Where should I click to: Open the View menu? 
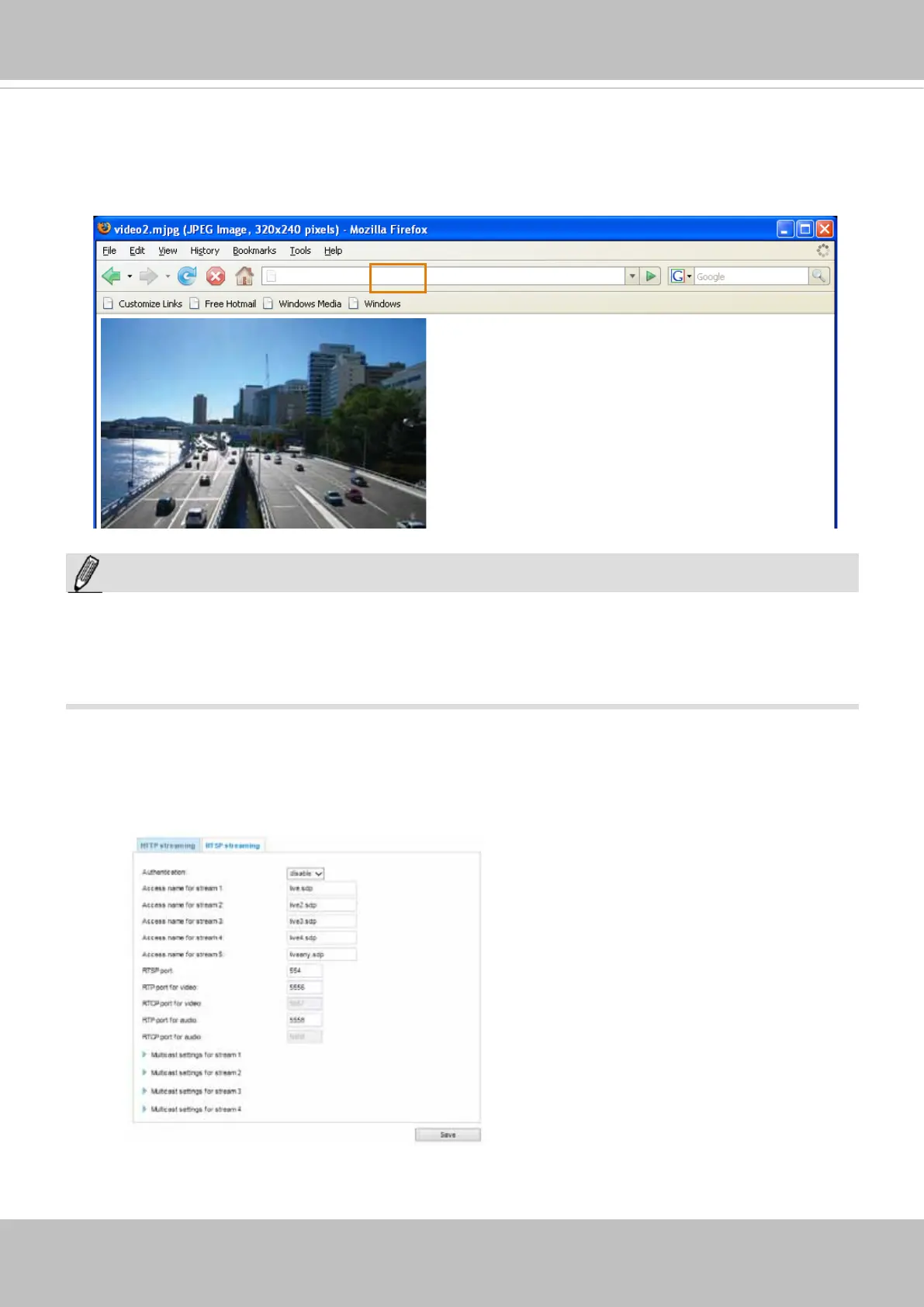pyautogui.click(x=168, y=251)
